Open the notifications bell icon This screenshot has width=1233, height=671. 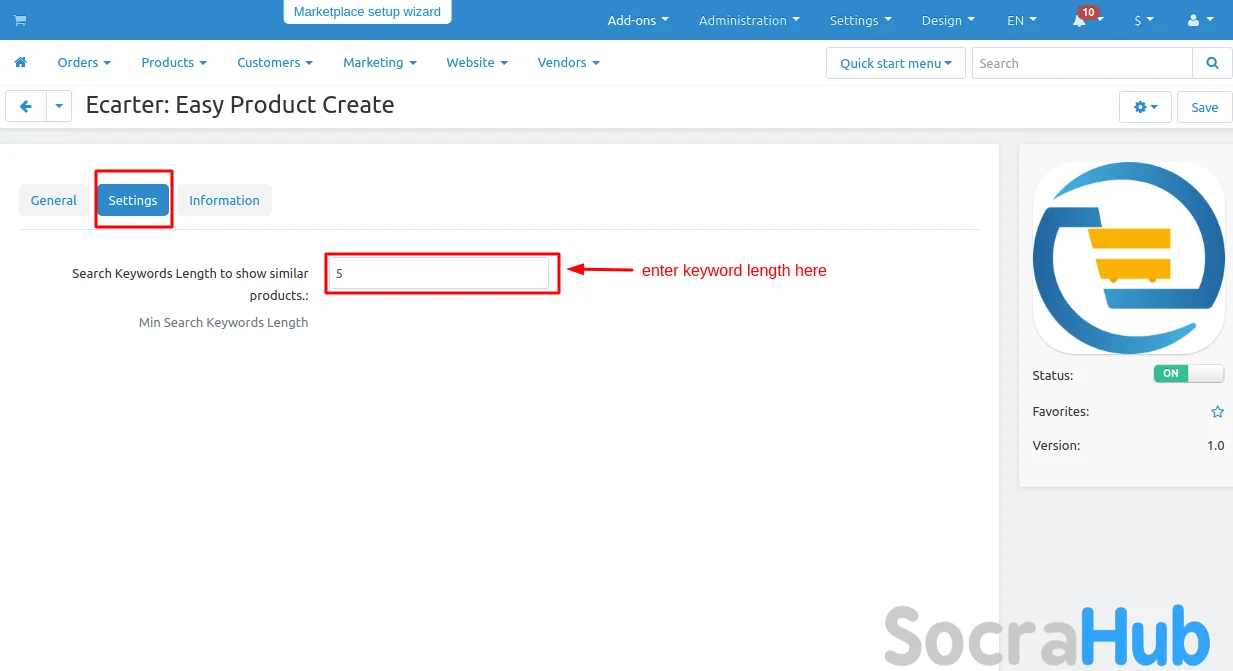click(1080, 21)
